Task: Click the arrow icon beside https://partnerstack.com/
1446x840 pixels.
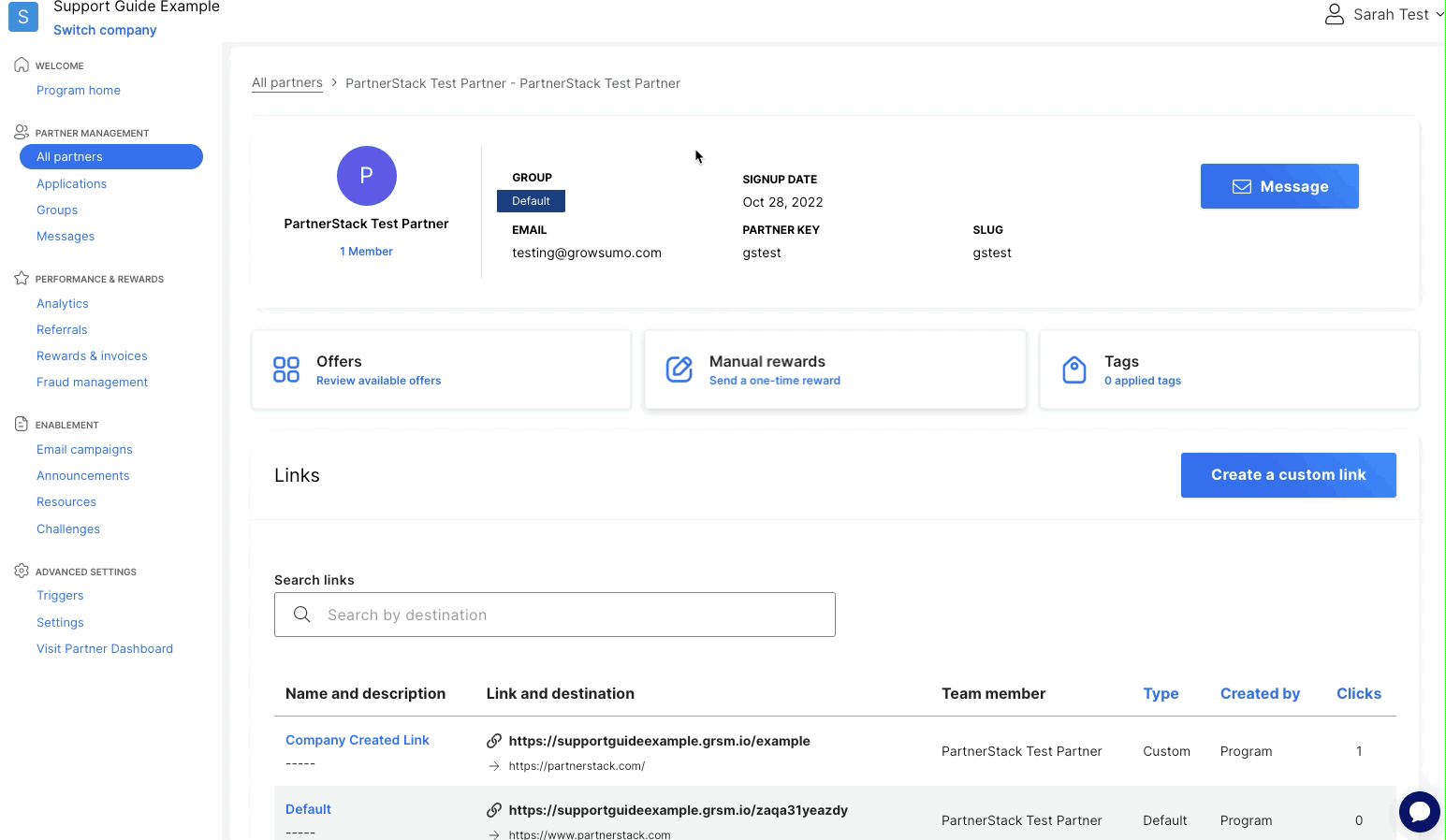Action: [x=494, y=766]
